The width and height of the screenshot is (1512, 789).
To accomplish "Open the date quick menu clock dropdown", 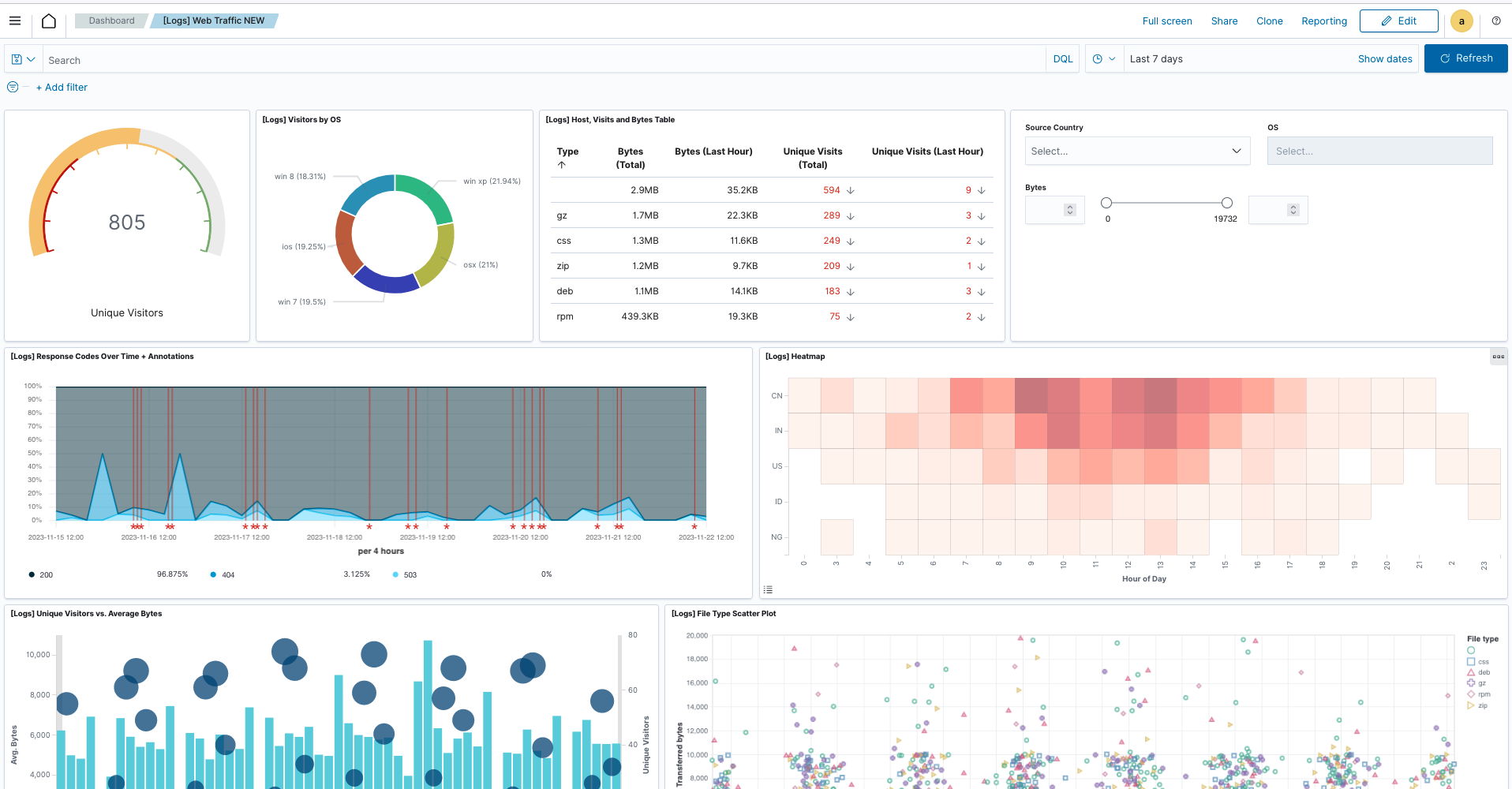I will coord(1103,59).
